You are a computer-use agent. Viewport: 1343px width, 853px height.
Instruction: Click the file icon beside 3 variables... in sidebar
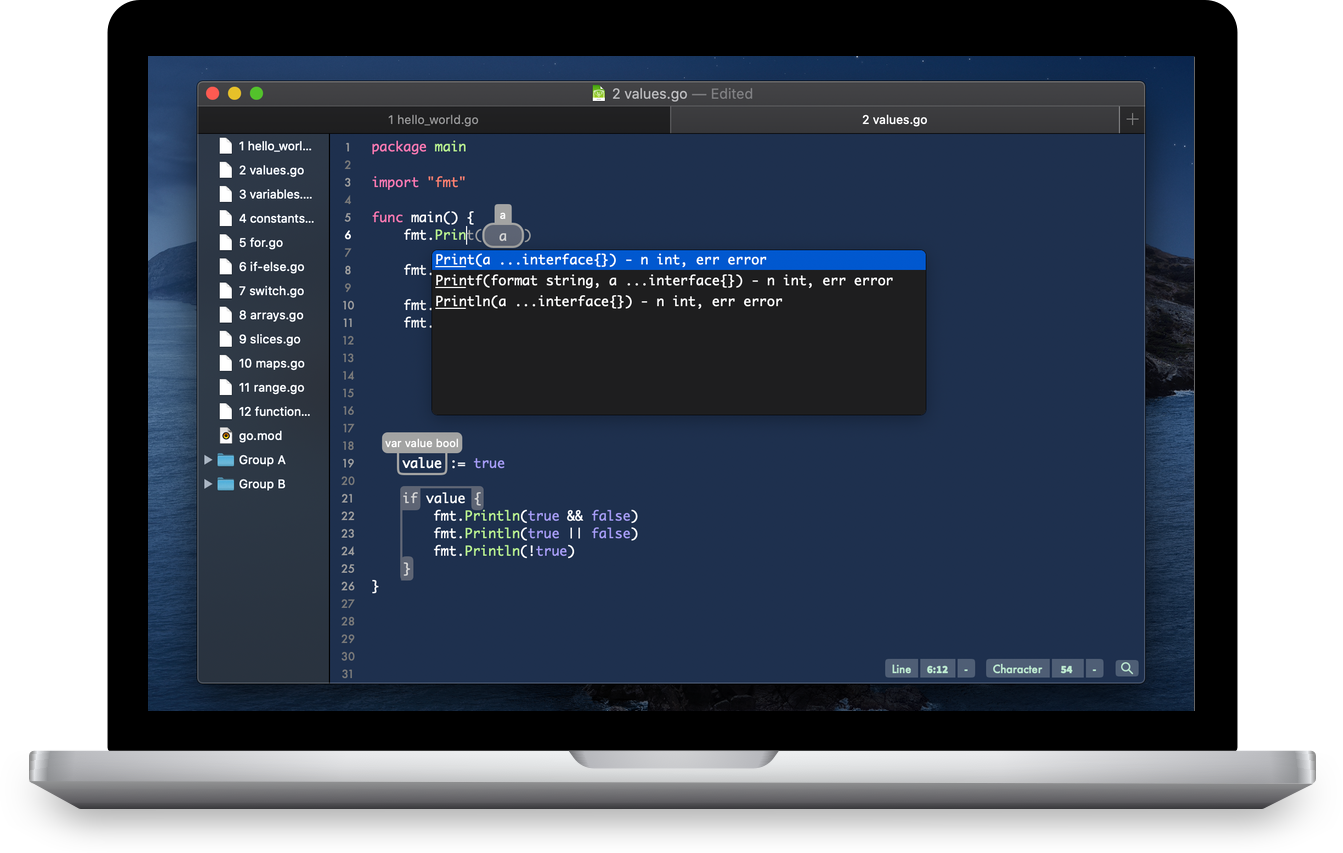click(226, 194)
